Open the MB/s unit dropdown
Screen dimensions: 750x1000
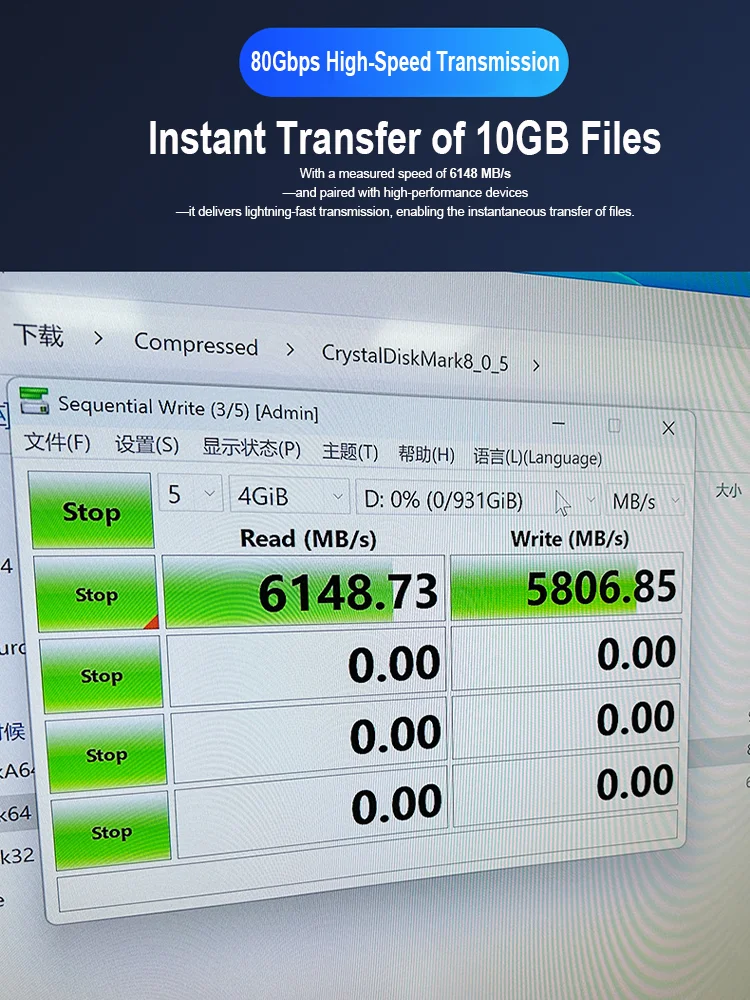[645, 501]
